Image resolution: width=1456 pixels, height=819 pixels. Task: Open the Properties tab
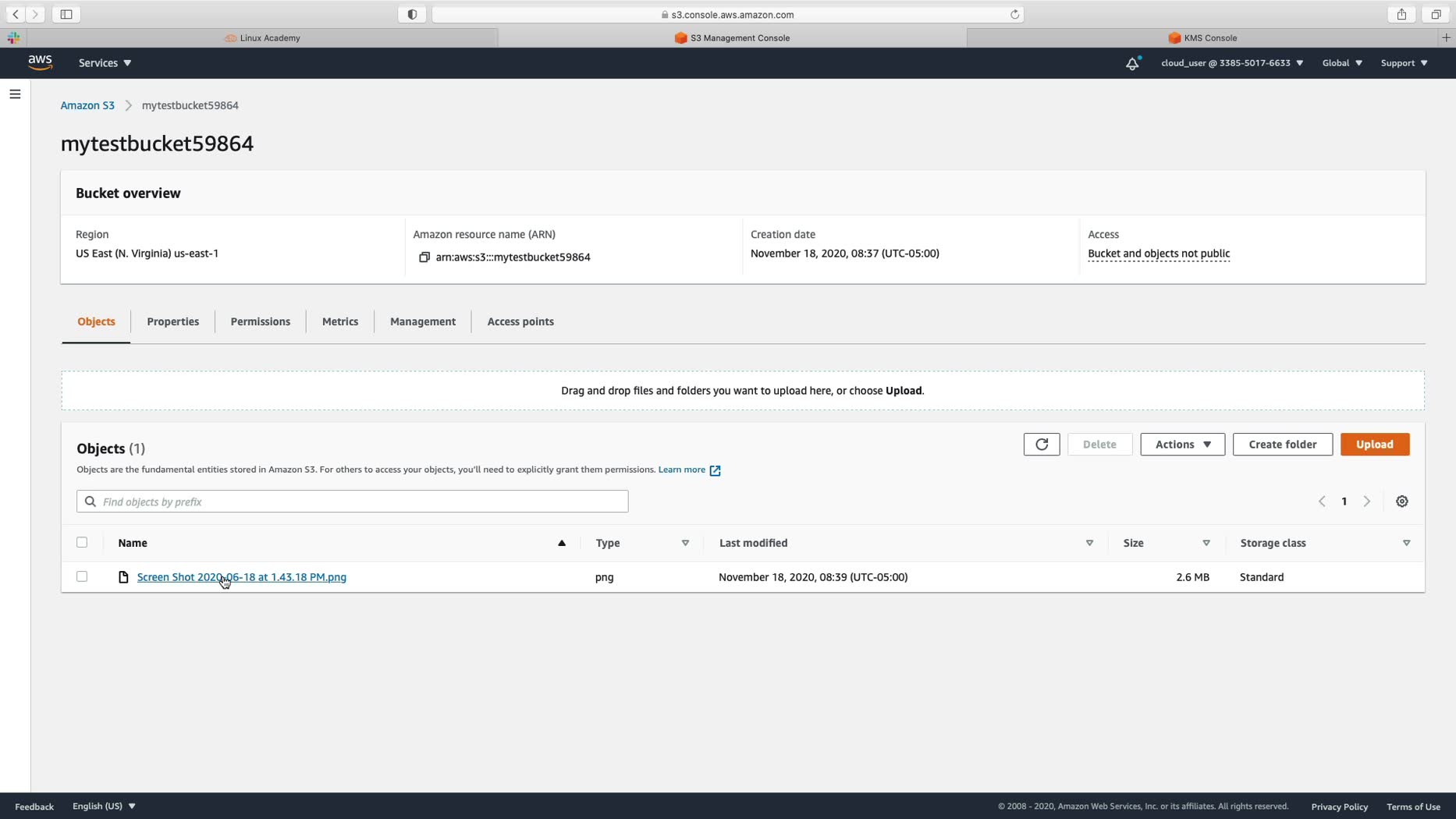173,321
